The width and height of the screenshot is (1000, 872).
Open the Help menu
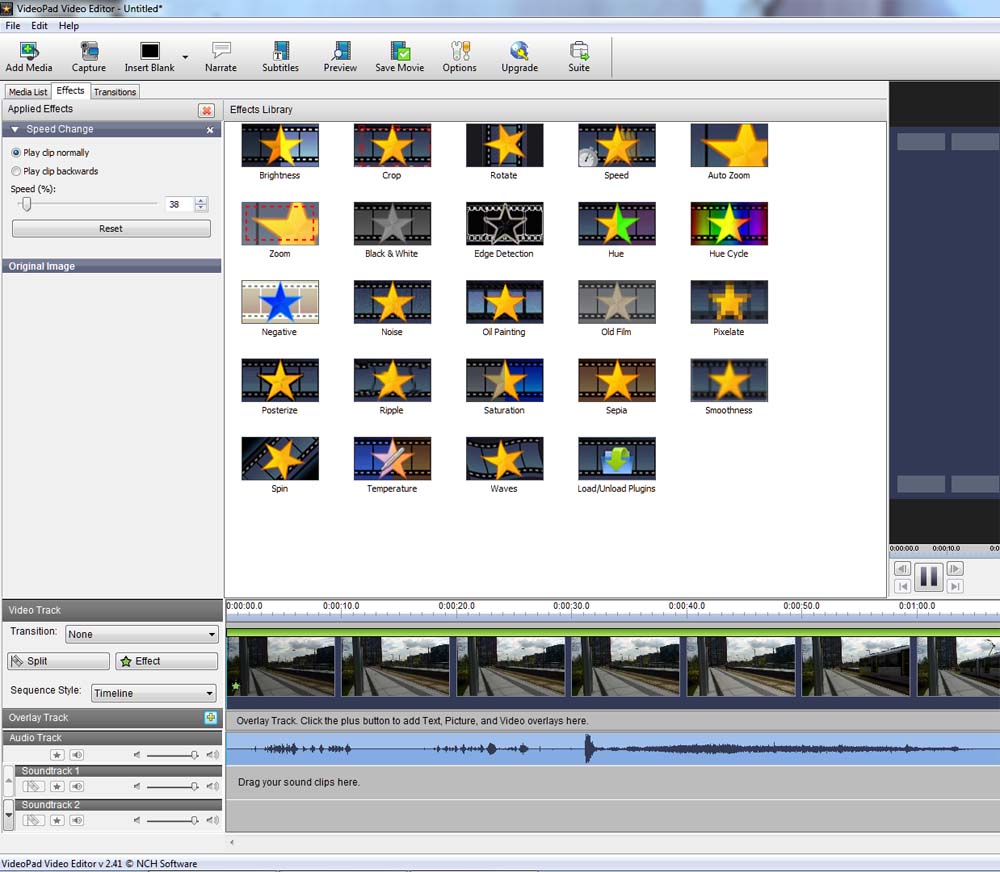[69, 26]
